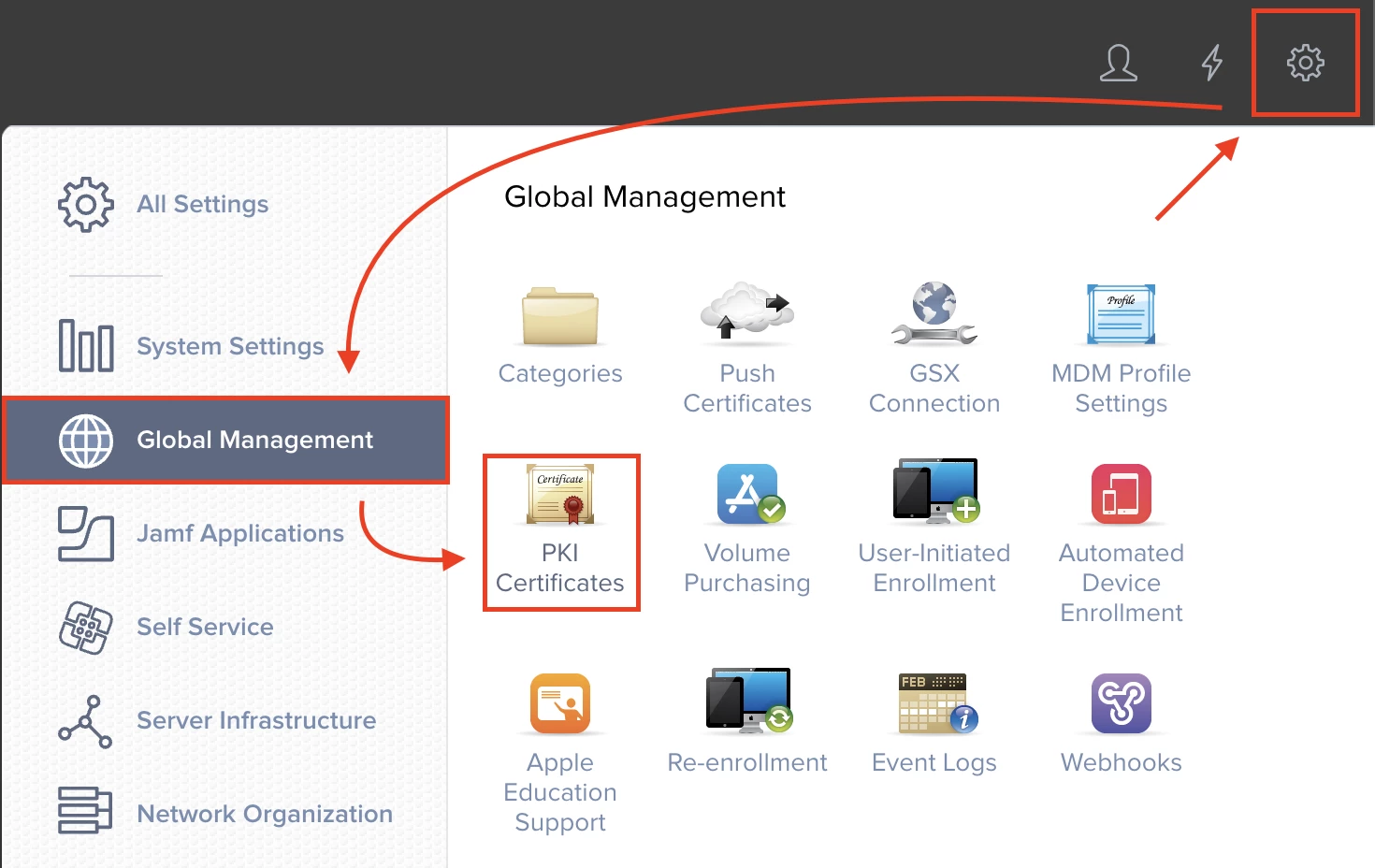This screenshot has height=868, width=1375.
Task: Switch to System Settings label
Action: pyautogui.click(x=230, y=346)
